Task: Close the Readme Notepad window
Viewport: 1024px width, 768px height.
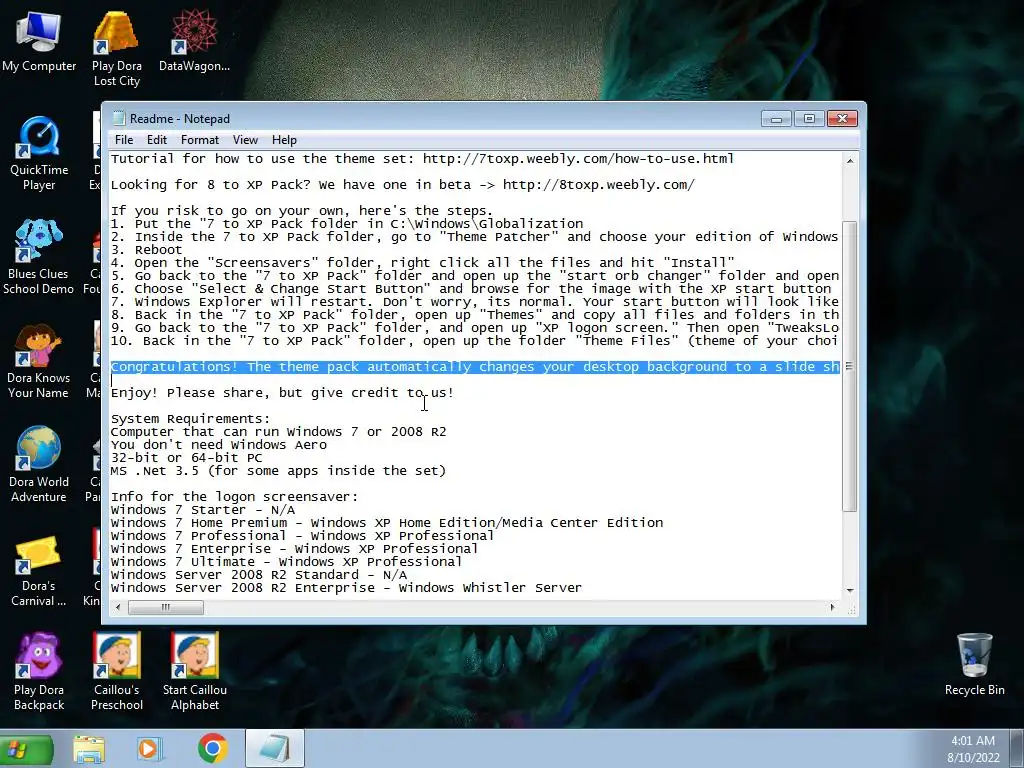Action: [x=842, y=119]
